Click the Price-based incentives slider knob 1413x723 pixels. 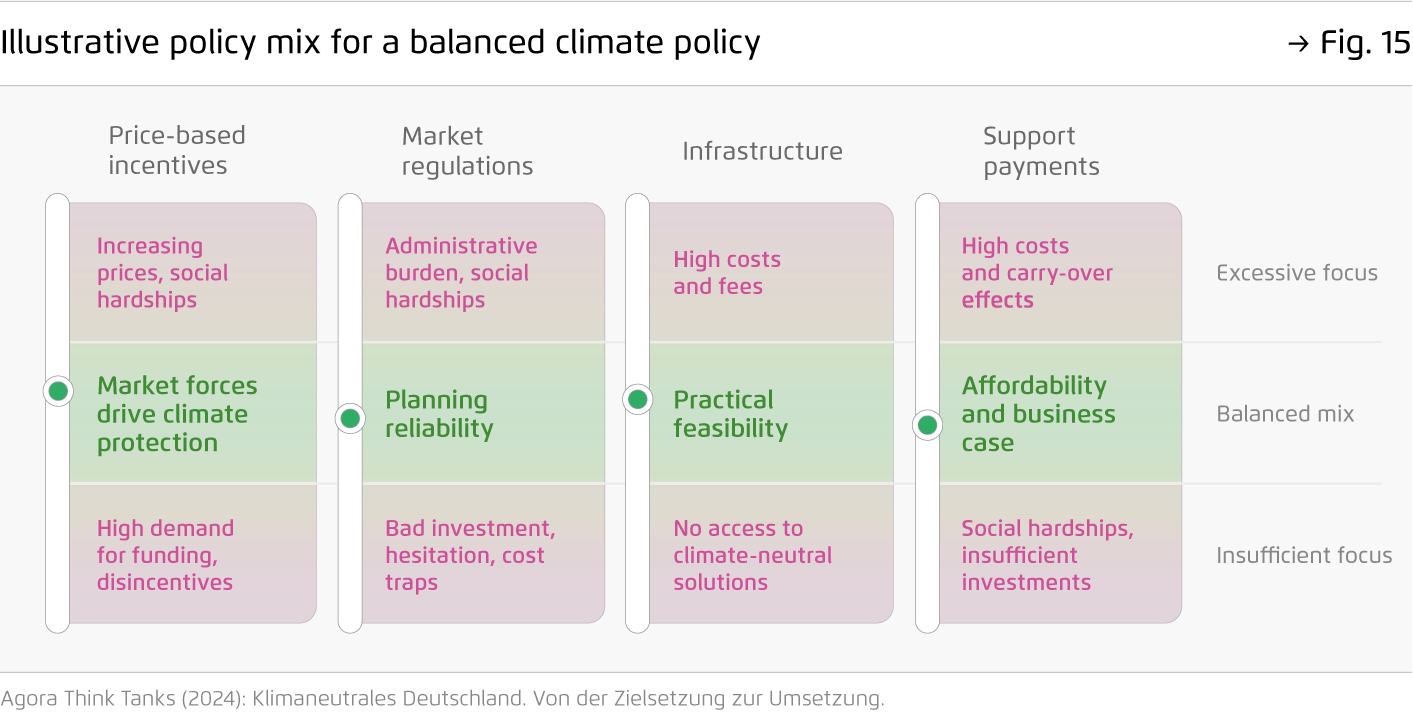point(58,391)
